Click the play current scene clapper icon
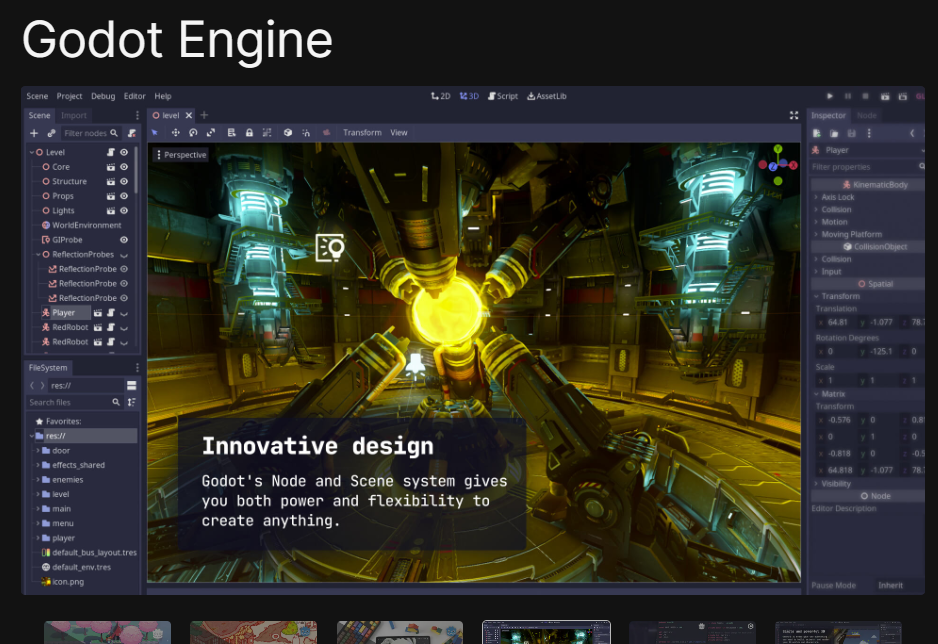938x644 pixels. click(885, 96)
